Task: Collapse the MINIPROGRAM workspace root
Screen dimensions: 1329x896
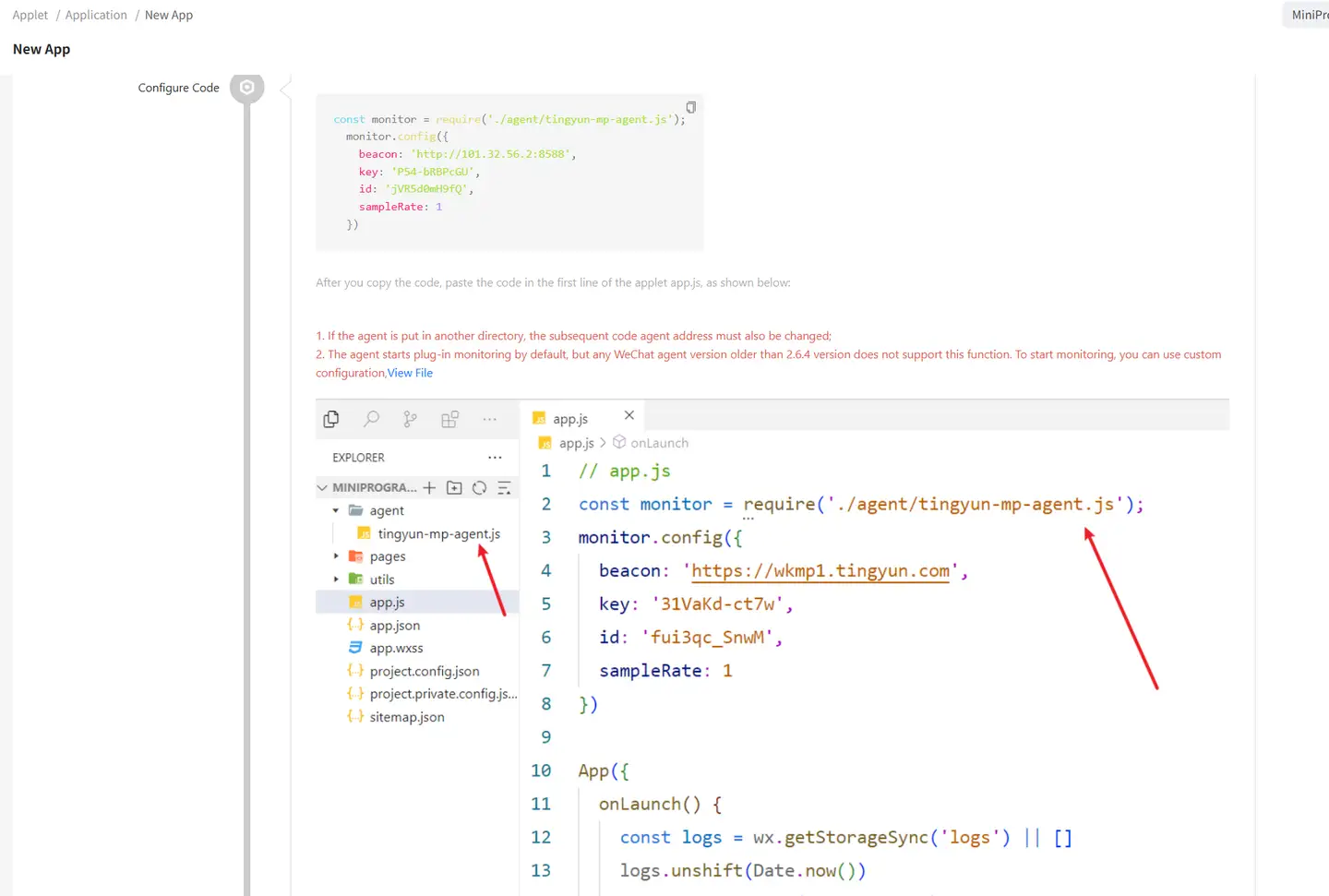Action: tap(322, 486)
